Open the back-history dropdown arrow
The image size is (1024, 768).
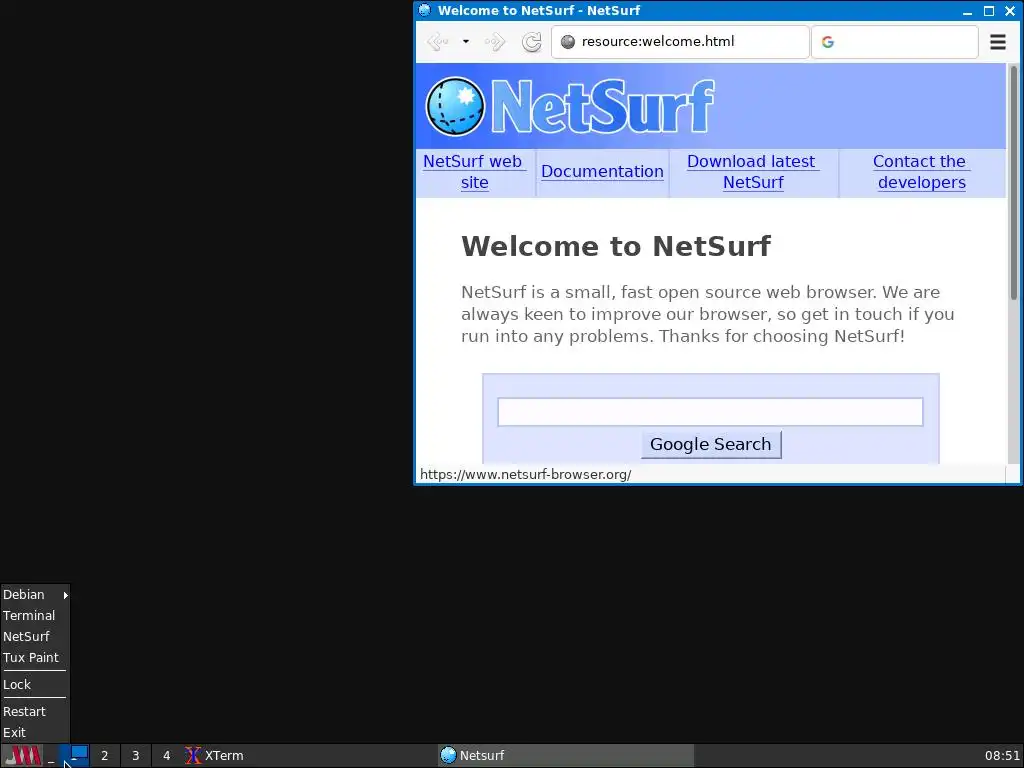point(466,42)
